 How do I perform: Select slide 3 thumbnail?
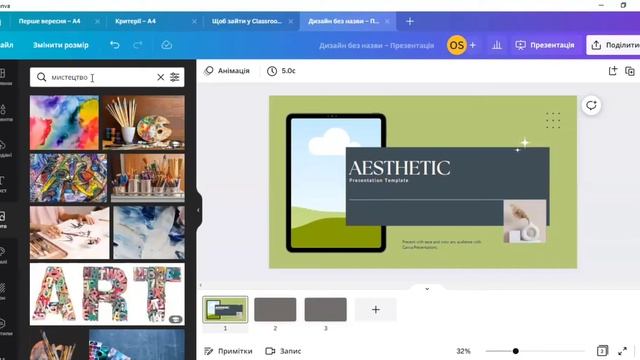pos(325,309)
